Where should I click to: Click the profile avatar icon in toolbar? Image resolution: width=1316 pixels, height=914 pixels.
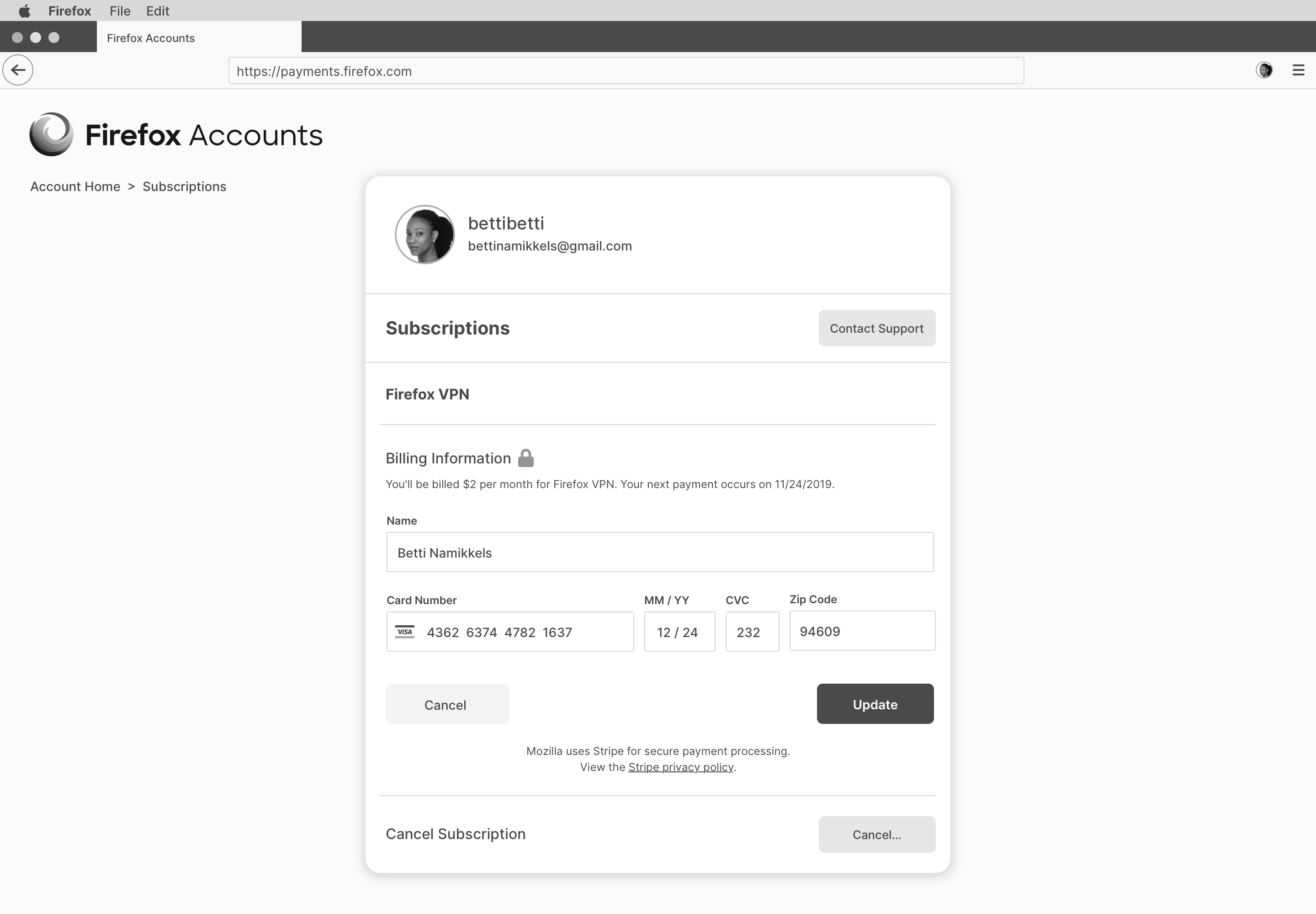pyautogui.click(x=1264, y=70)
